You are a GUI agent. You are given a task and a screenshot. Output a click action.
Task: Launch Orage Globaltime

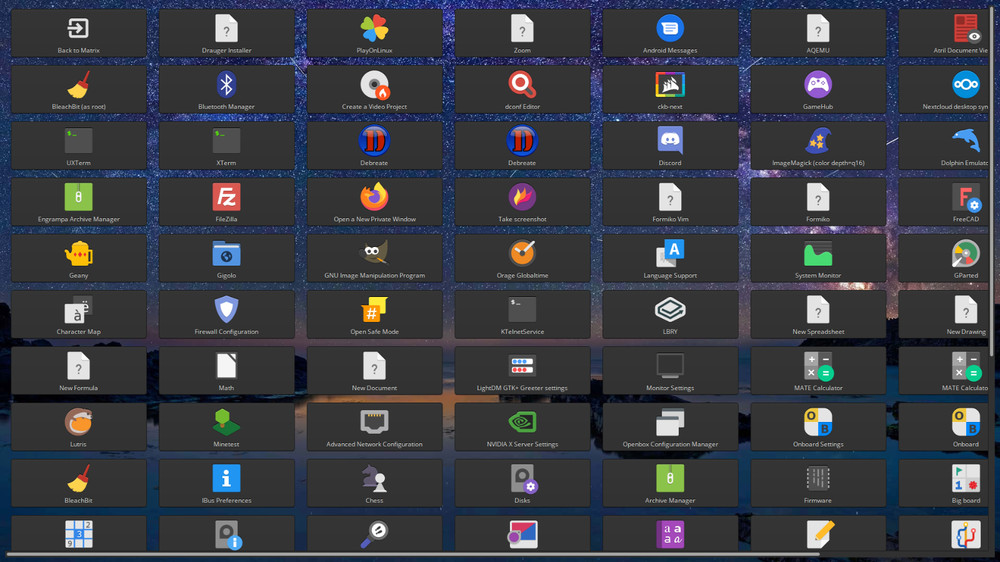[x=522, y=258]
